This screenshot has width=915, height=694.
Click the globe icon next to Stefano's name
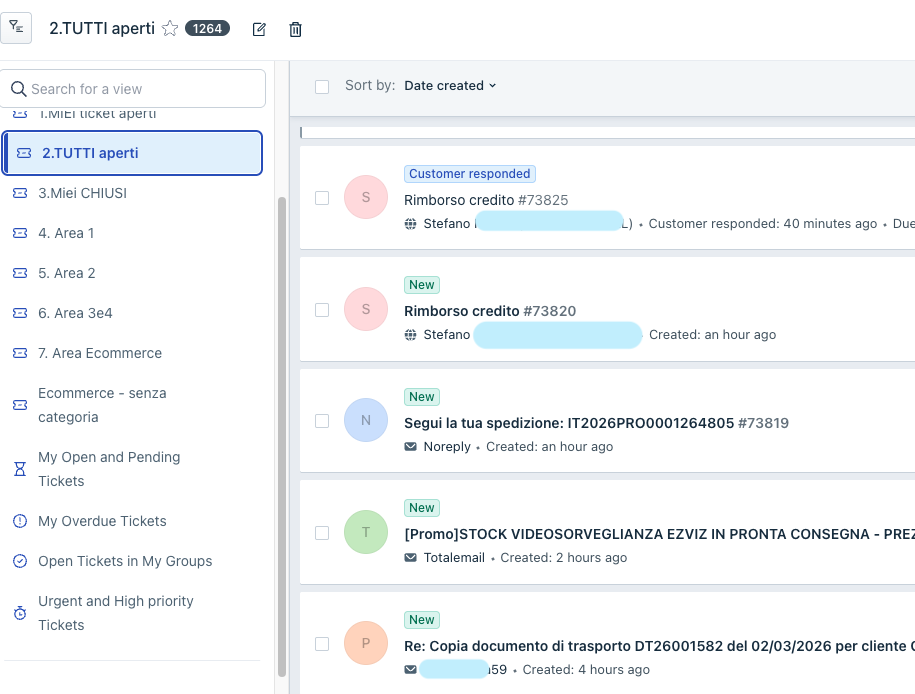(x=409, y=223)
